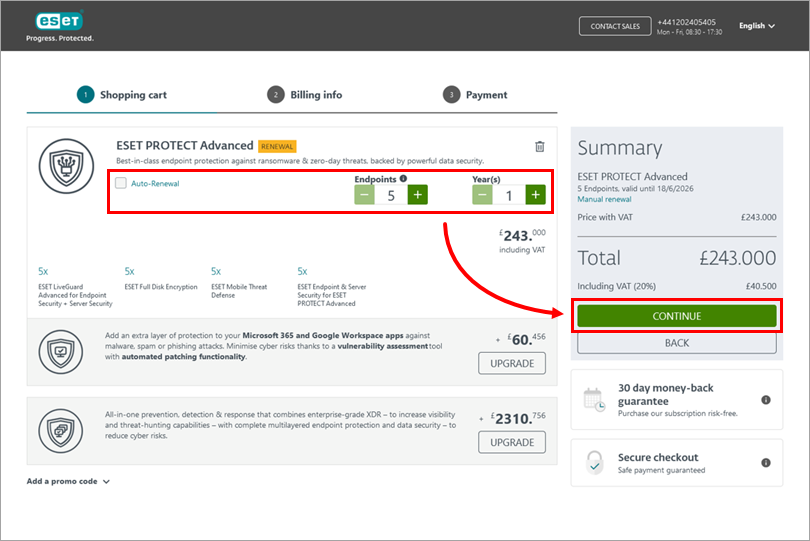The image size is (810, 541).
Task: Enable the Auto-Renewal checkbox
Action: [121, 183]
